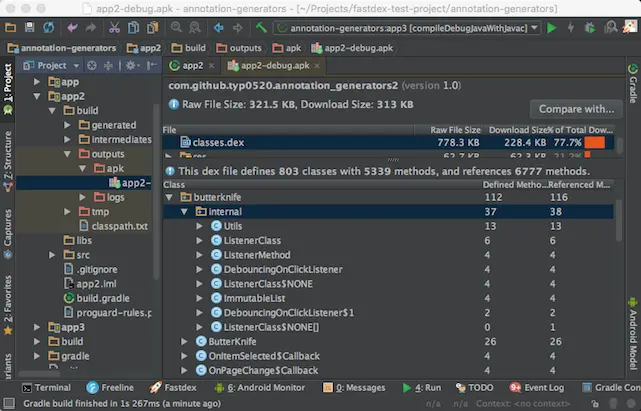Click the Project tree horizontal scrollbar
Image resolution: width=641 pixels, height=411 pixels.
click(39, 373)
